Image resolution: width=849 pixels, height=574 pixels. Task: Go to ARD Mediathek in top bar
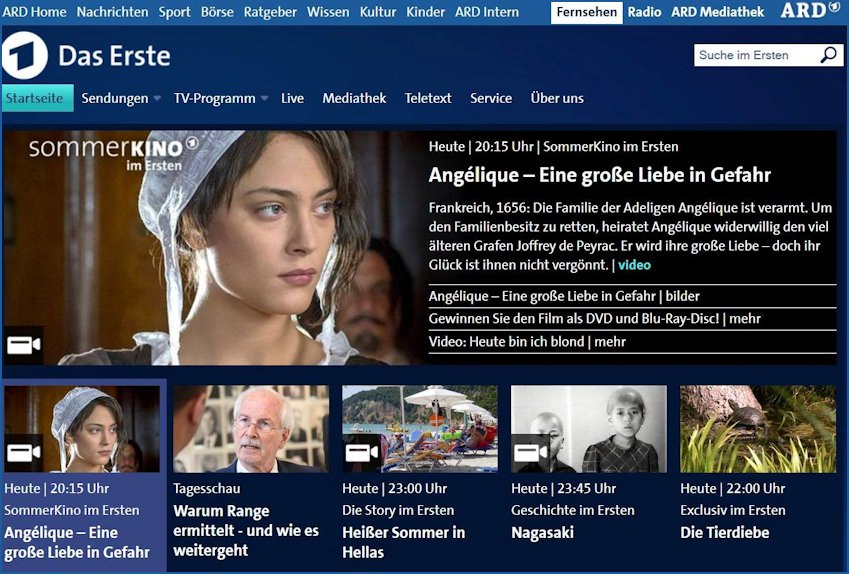(x=717, y=12)
